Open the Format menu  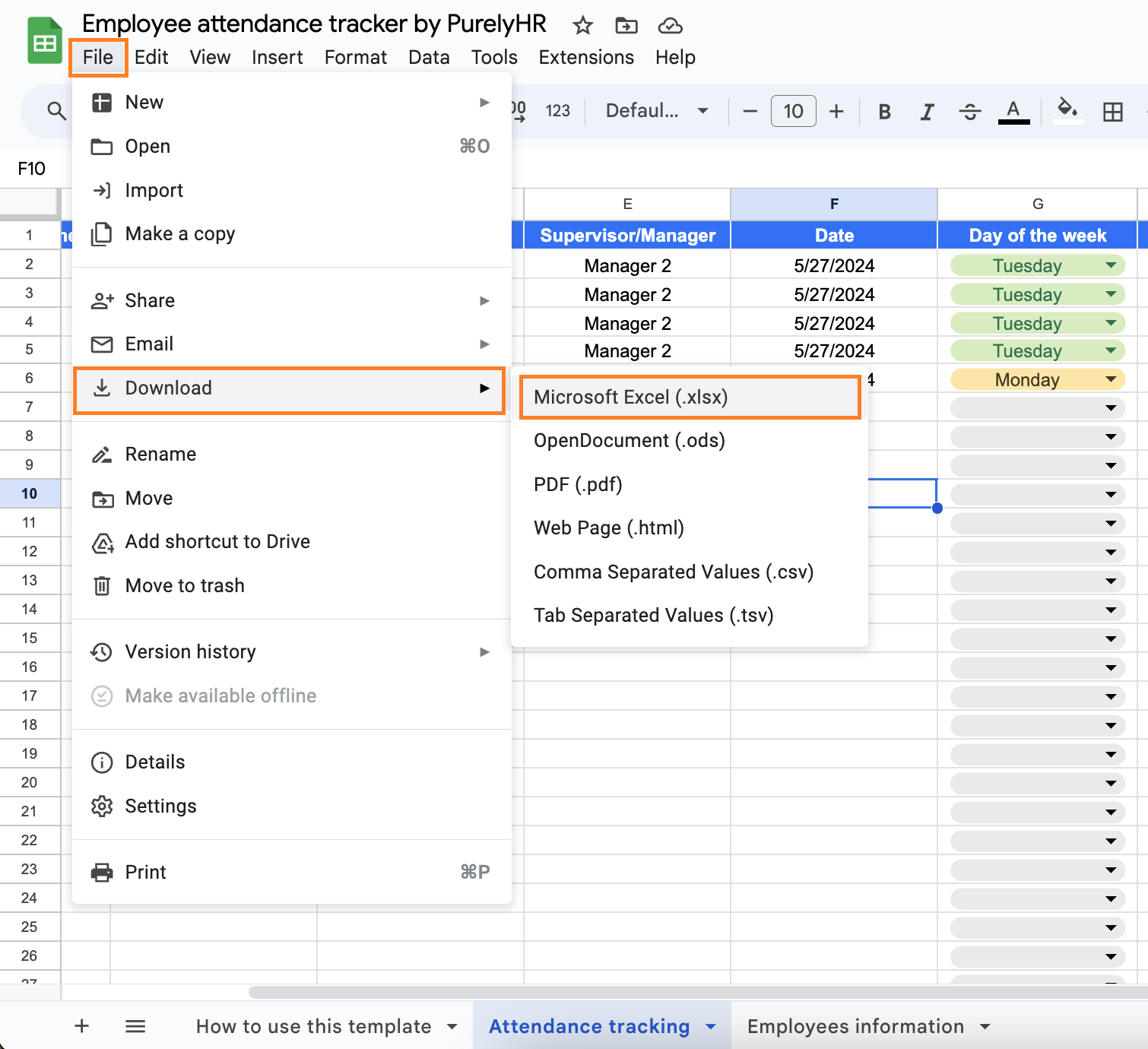[x=356, y=57]
